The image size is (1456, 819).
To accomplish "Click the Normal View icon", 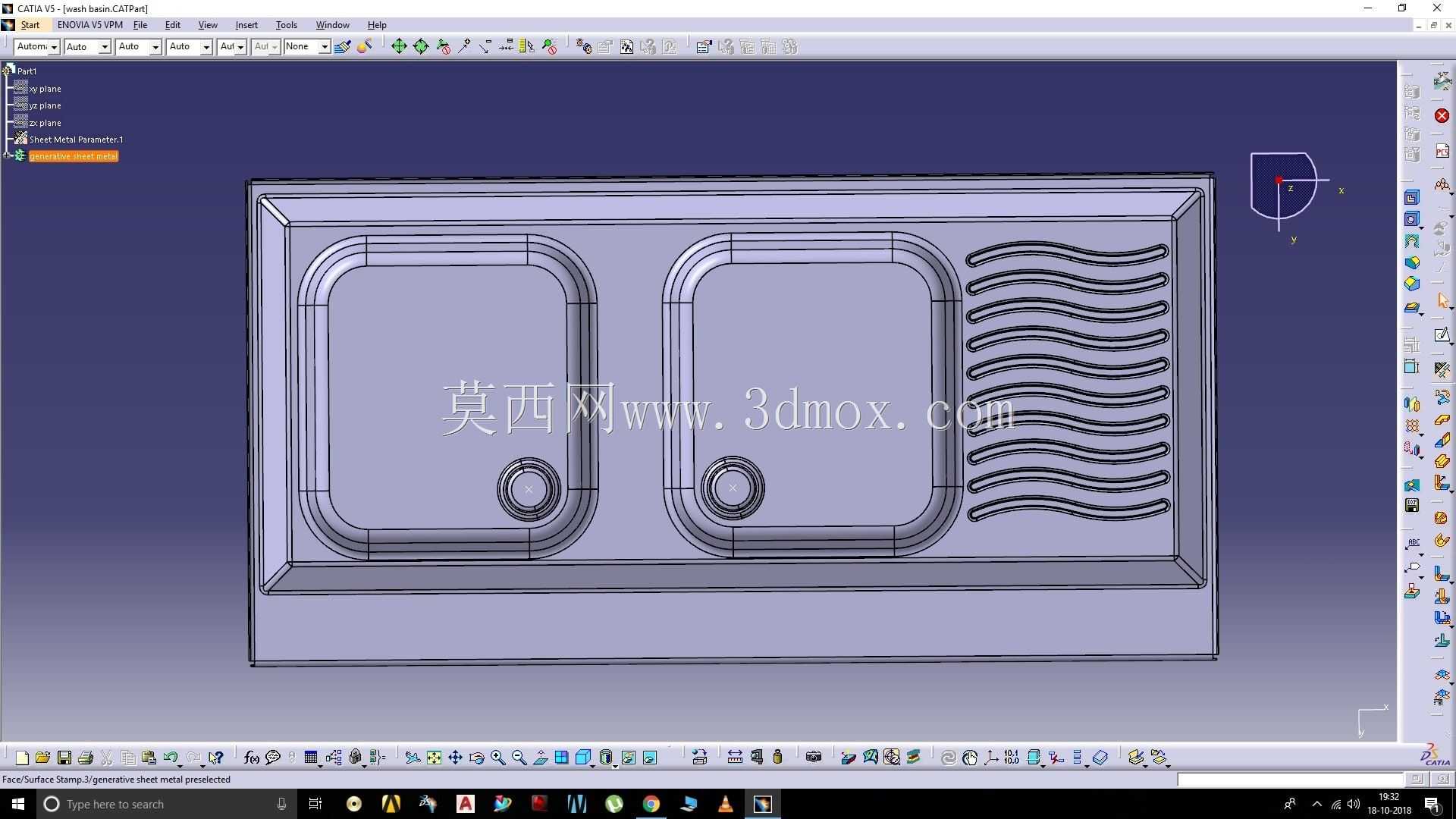I will click(x=540, y=757).
